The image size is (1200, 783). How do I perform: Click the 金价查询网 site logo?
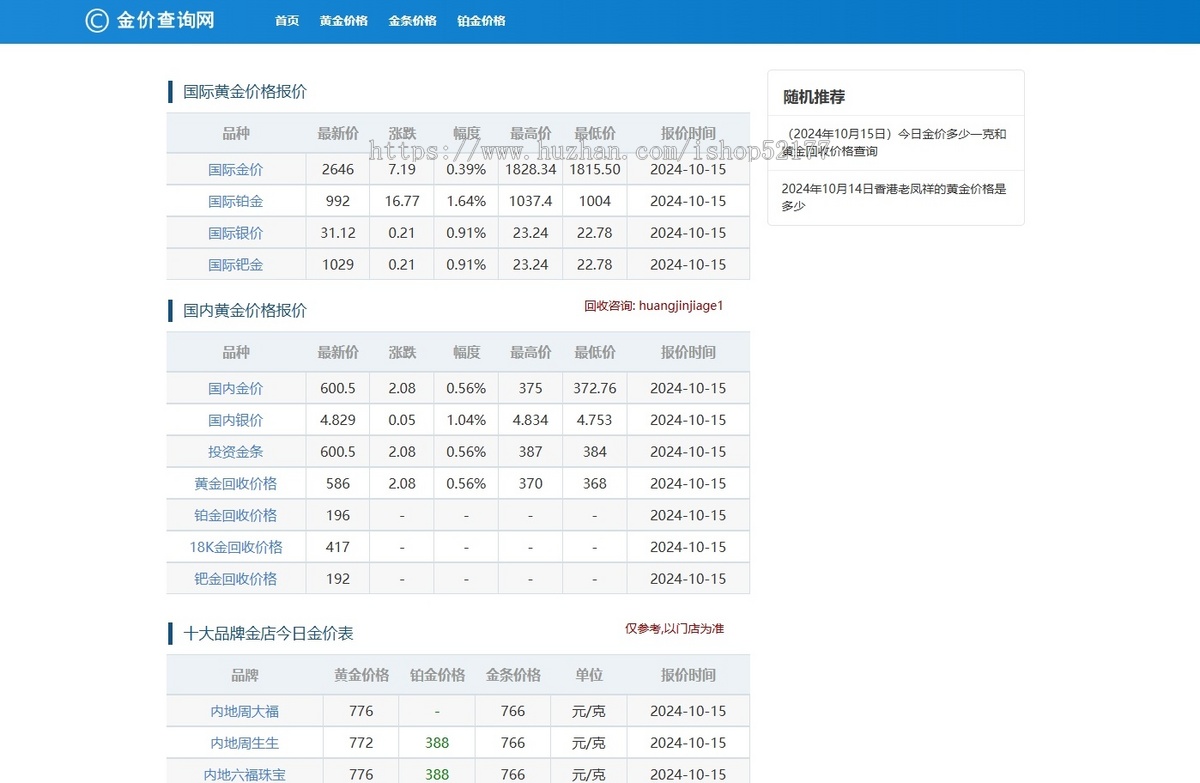150,20
